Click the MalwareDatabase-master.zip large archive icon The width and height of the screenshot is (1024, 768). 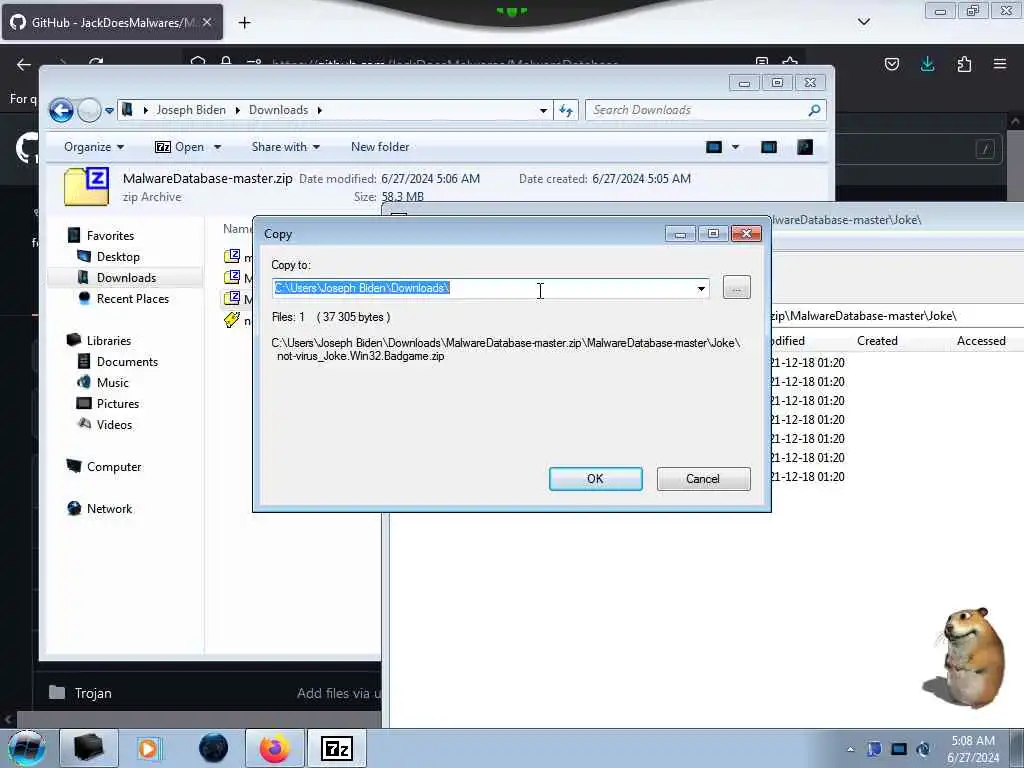(86, 187)
